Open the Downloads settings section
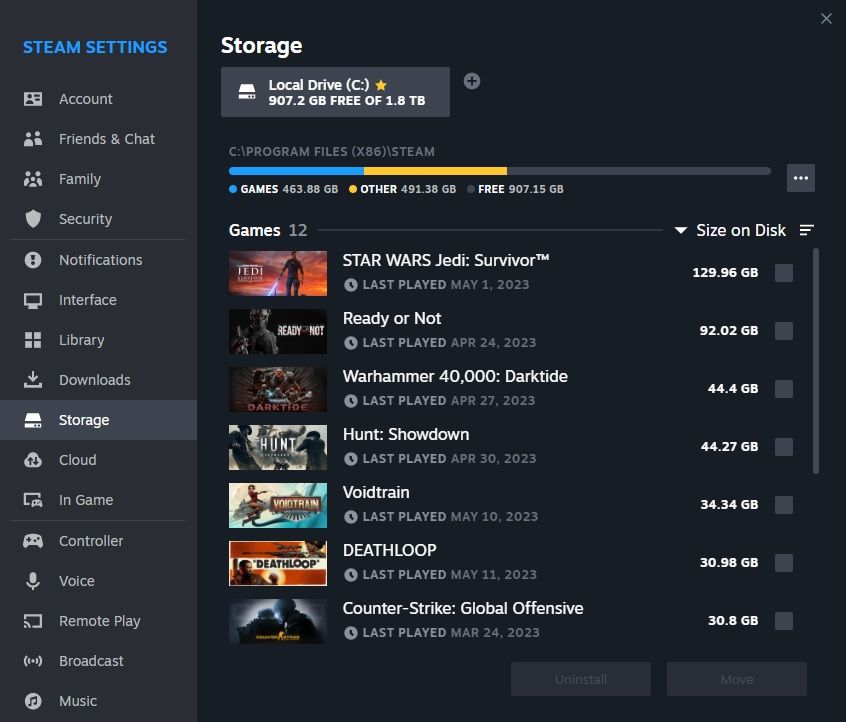 (95, 380)
